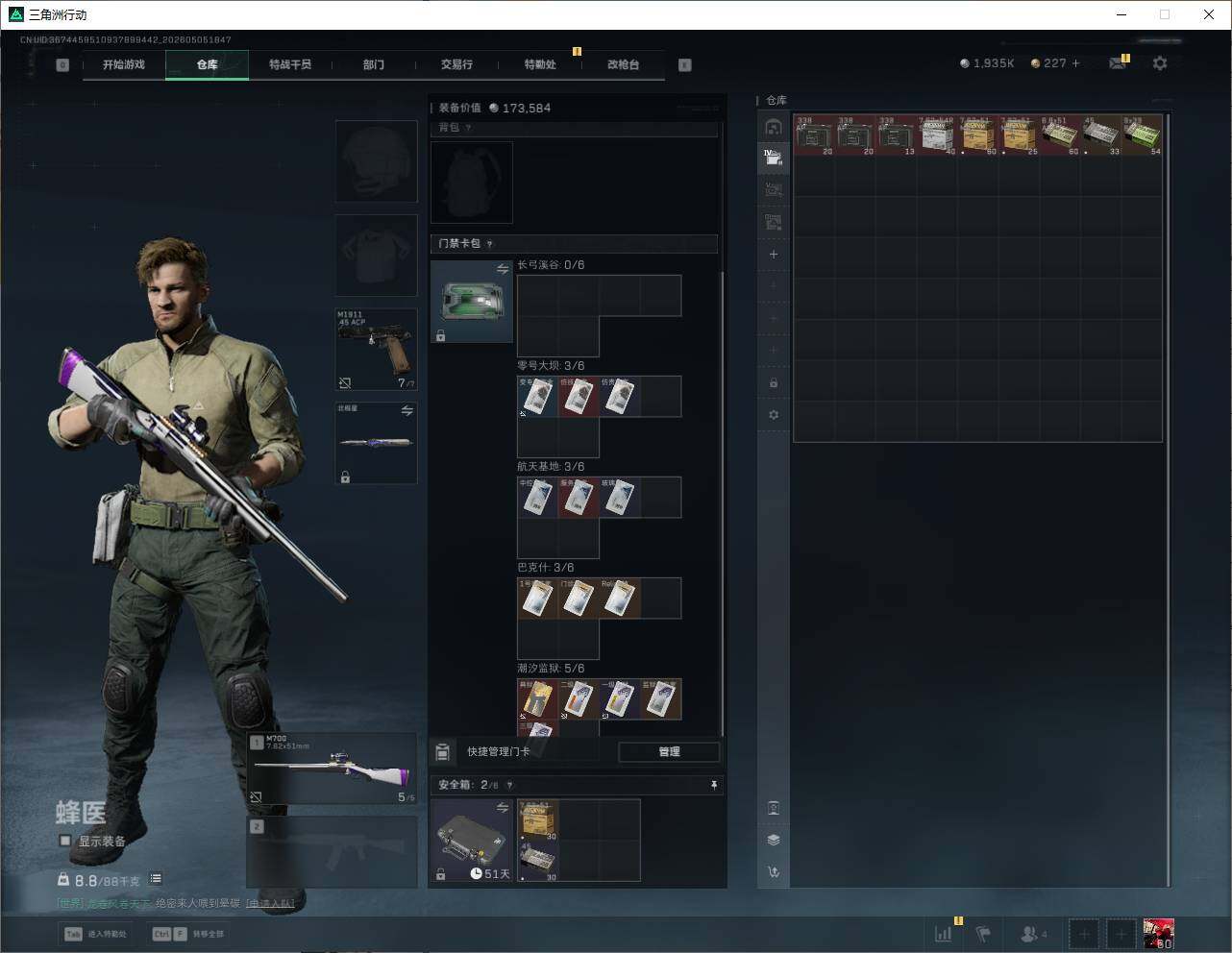Click the quick-sell icon at sidebar bottom

[x=774, y=872]
